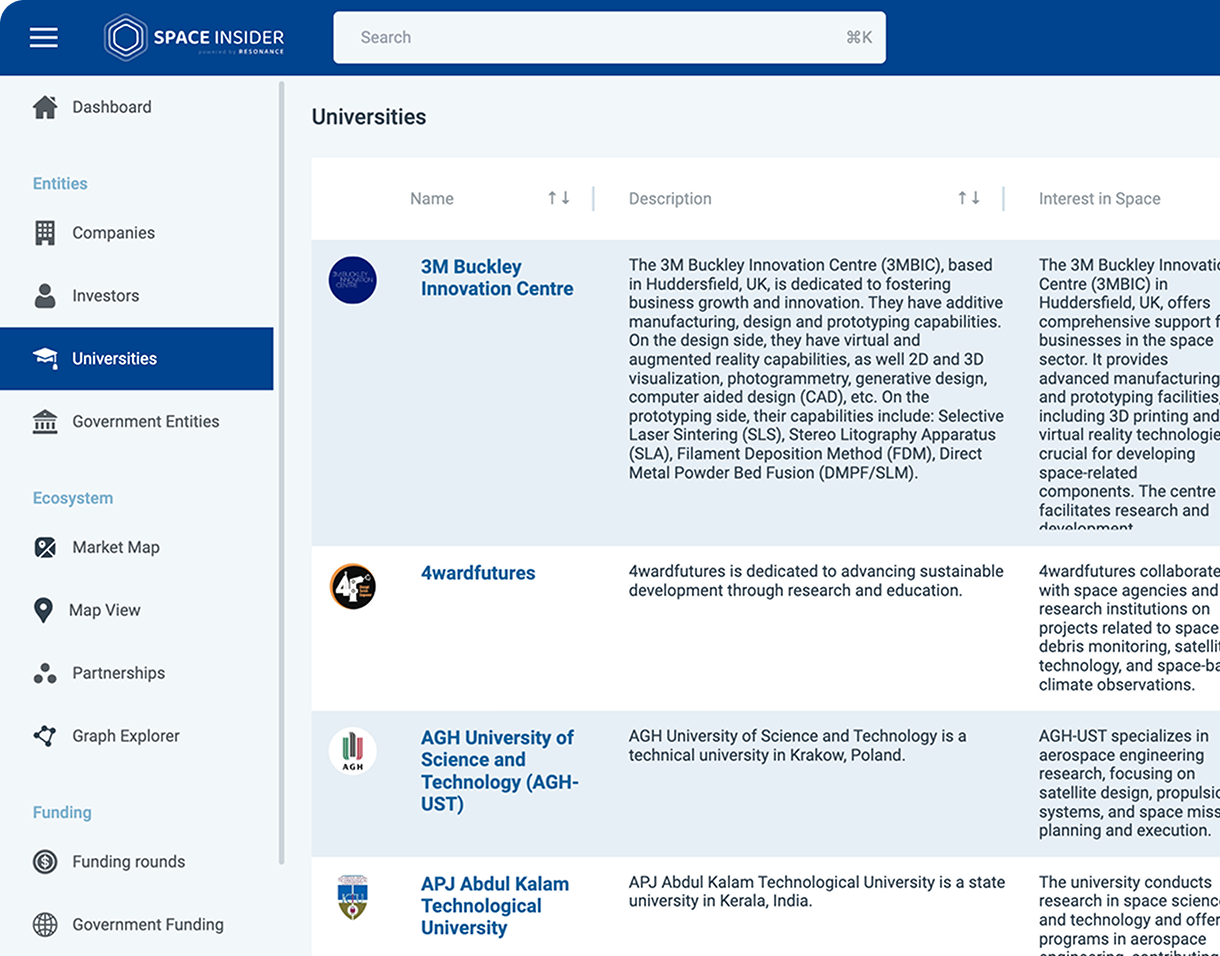The image size is (1220, 956).
Task: Click the ⌘K shortcut hint in search
Action: (x=859, y=38)
